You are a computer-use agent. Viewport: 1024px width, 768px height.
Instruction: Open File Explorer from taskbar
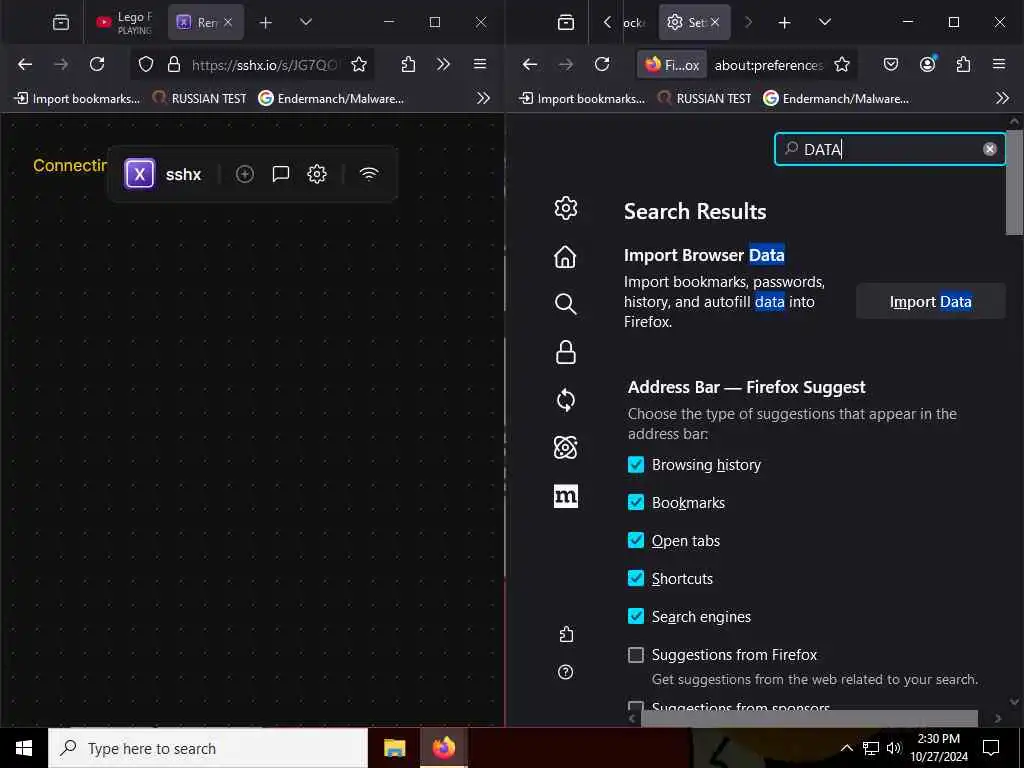(x=394, y=748)
